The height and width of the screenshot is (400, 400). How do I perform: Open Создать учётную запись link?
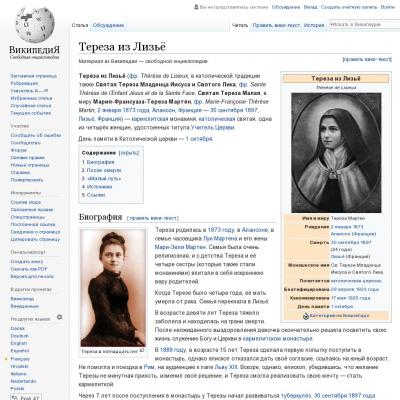(349, 7)
